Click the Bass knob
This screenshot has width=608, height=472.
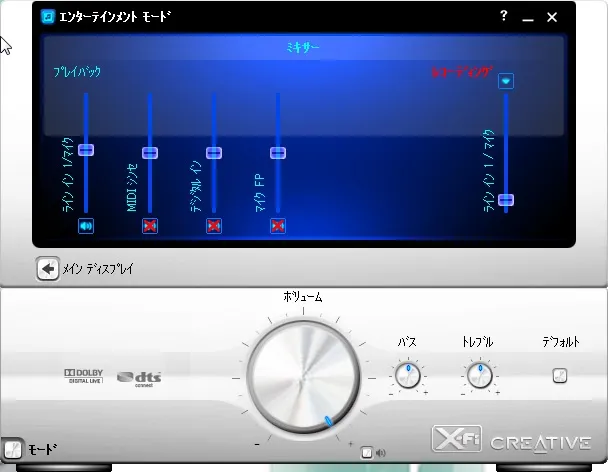click(x=407, y=376)
